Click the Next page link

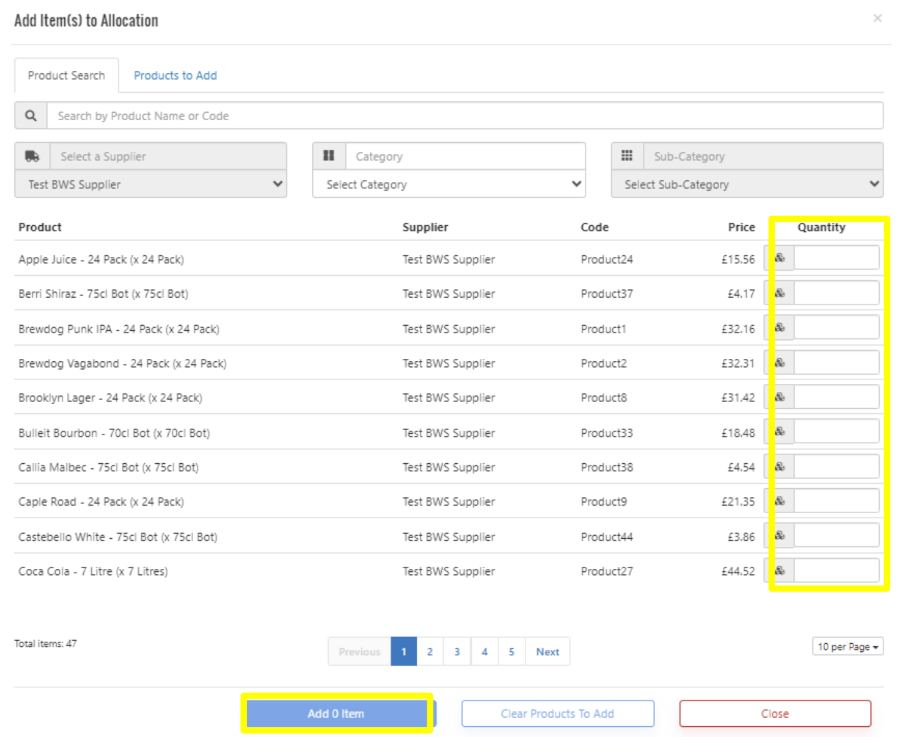click(547, 652)
